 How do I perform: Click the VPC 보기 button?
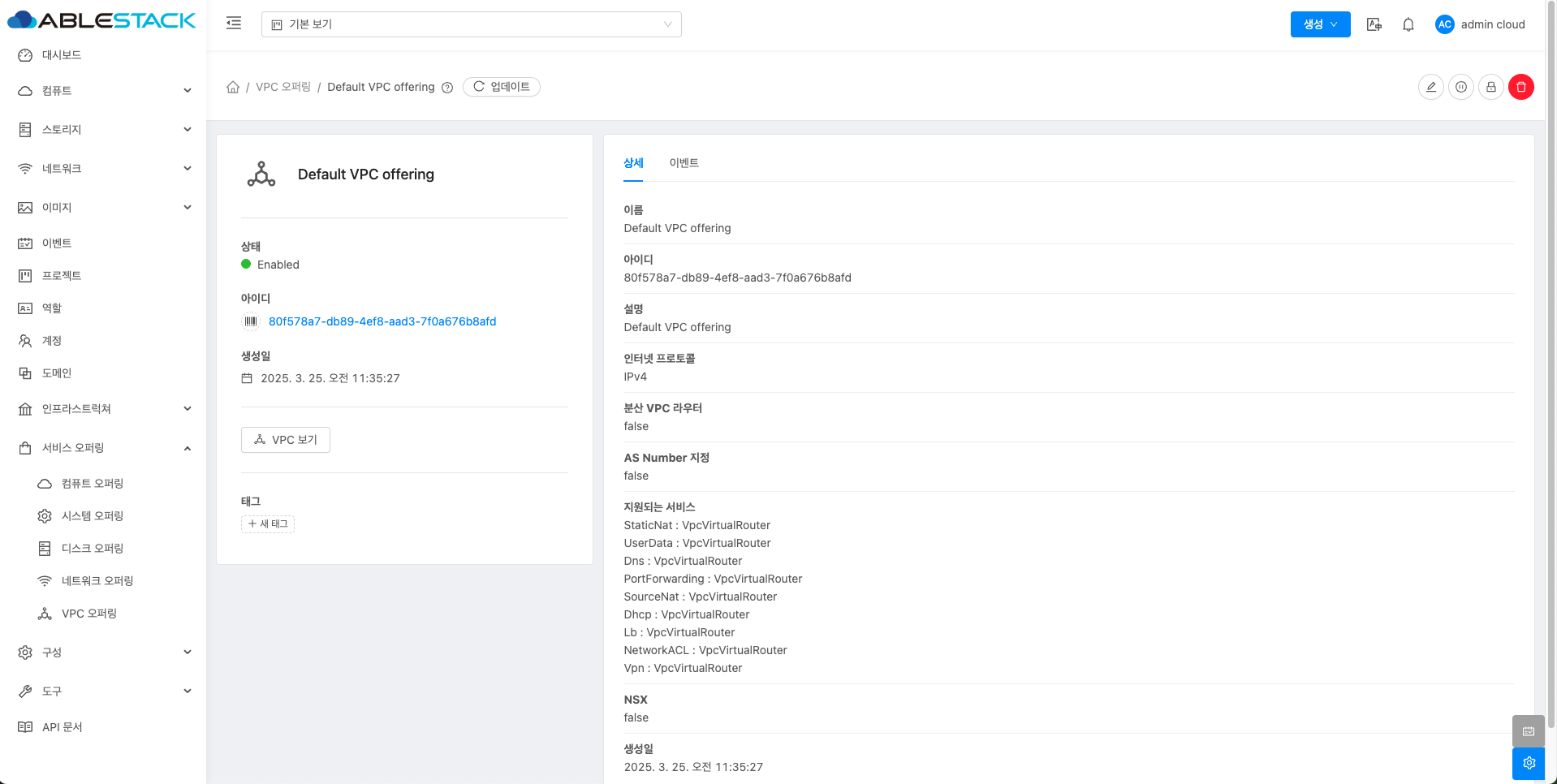point(286,440)
